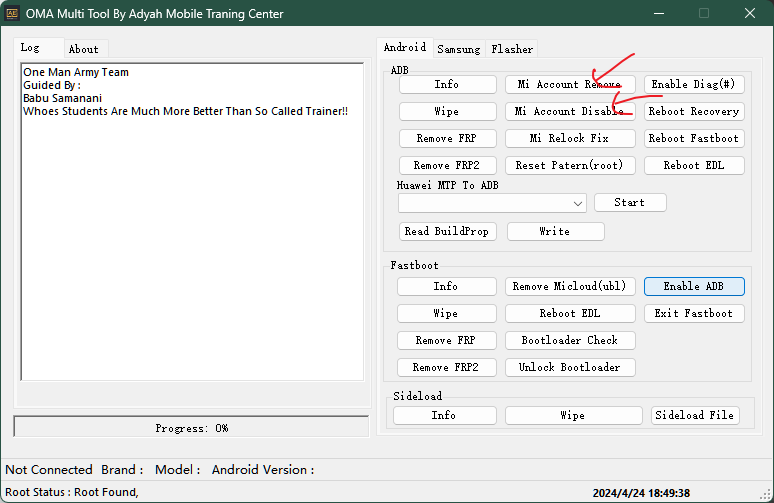Image resolution: width=774 pixels, height=503 pixels.
Task: Click ADB Reboot EDL button
Action: click(694, 165)
